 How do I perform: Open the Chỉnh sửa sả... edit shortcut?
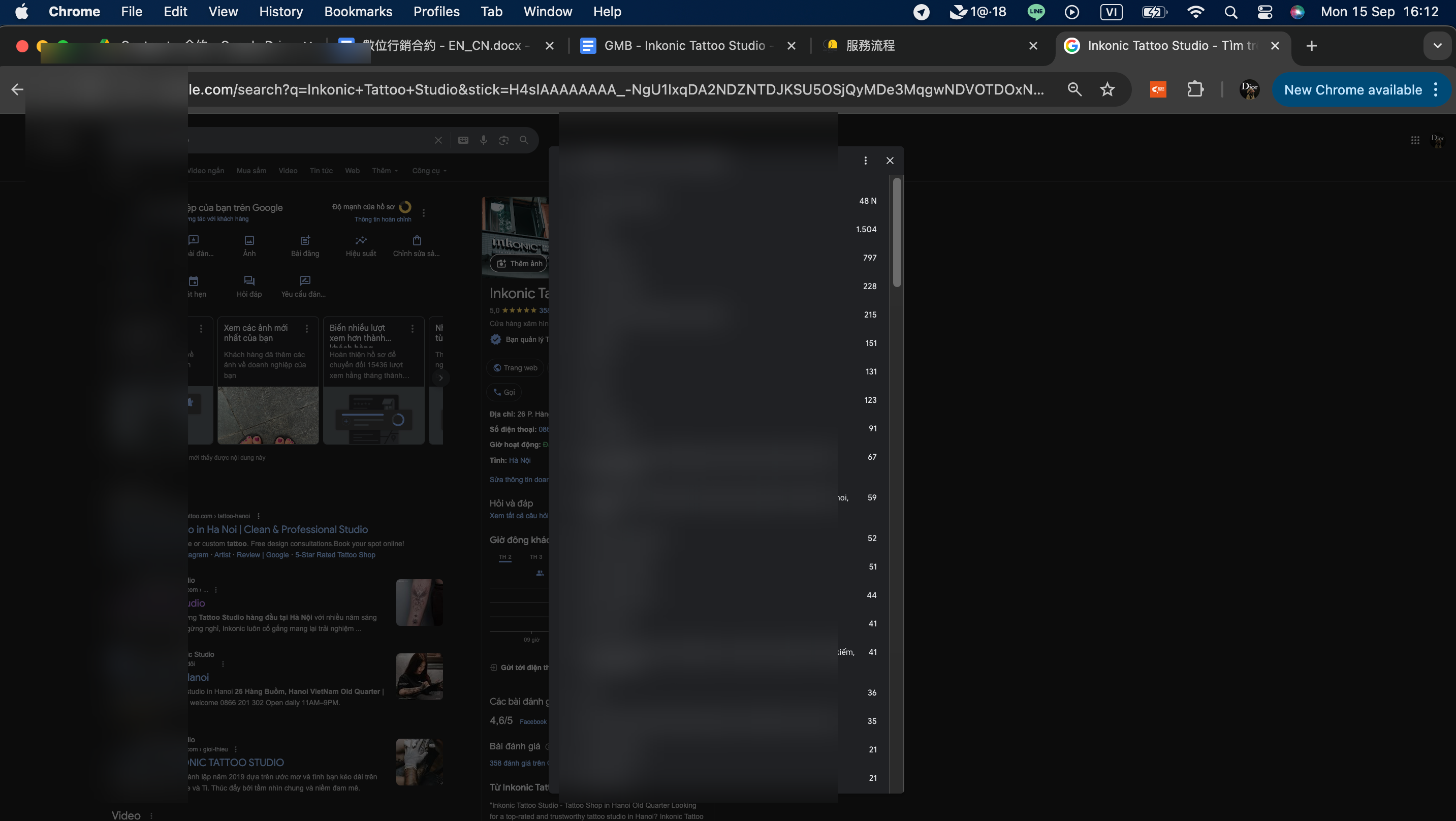coord(417,246)
